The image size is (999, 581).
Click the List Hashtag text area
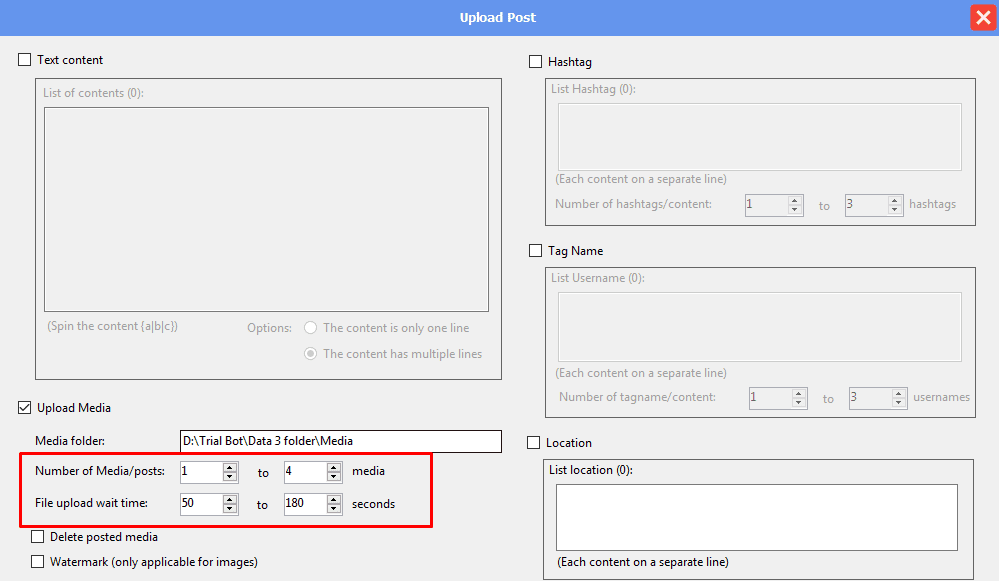[759, 136]
